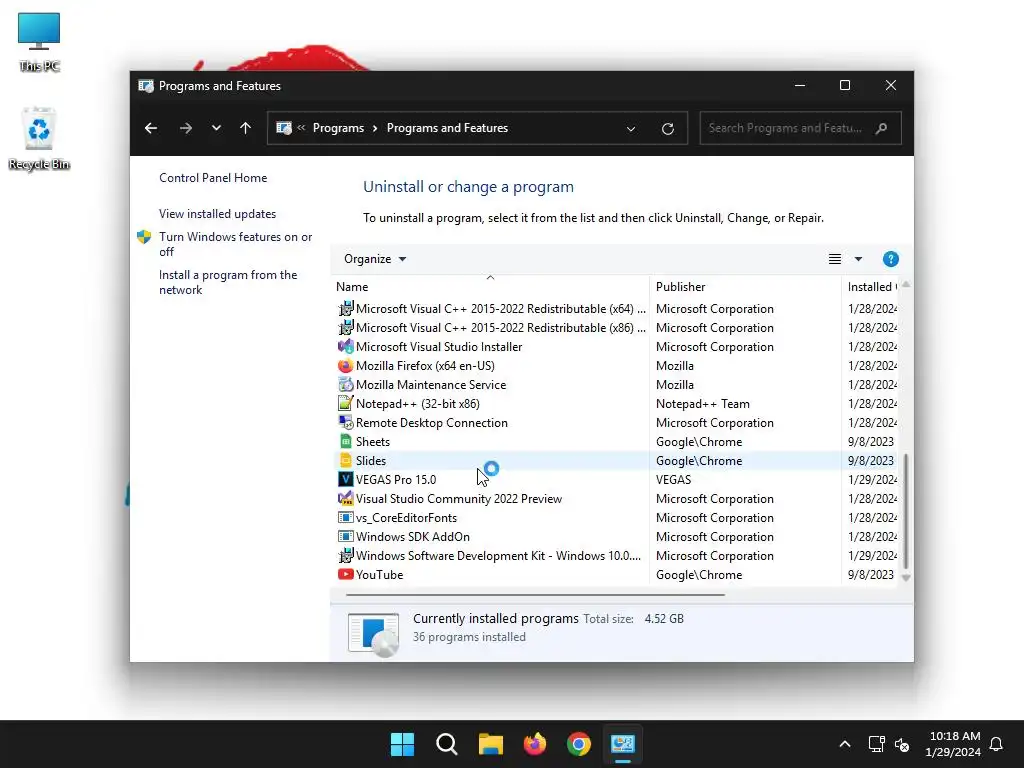Click the Forward navigation arrow
The width and height of the screenshot is (1024, 768).
point(185,128)
